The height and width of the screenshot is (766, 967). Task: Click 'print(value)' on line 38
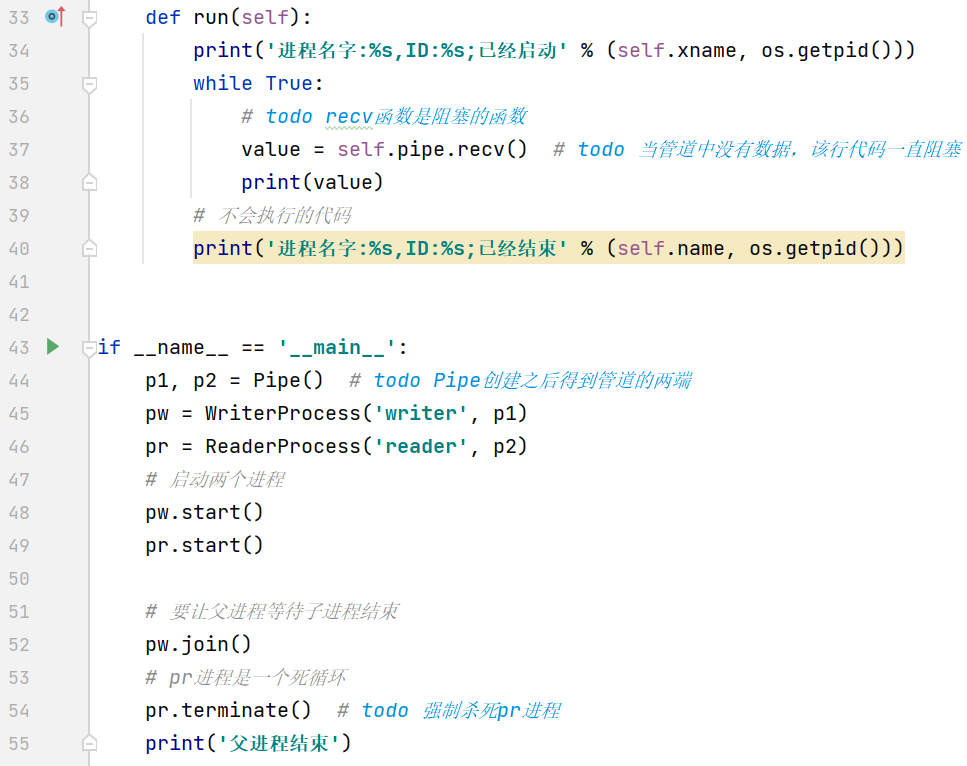312,183
